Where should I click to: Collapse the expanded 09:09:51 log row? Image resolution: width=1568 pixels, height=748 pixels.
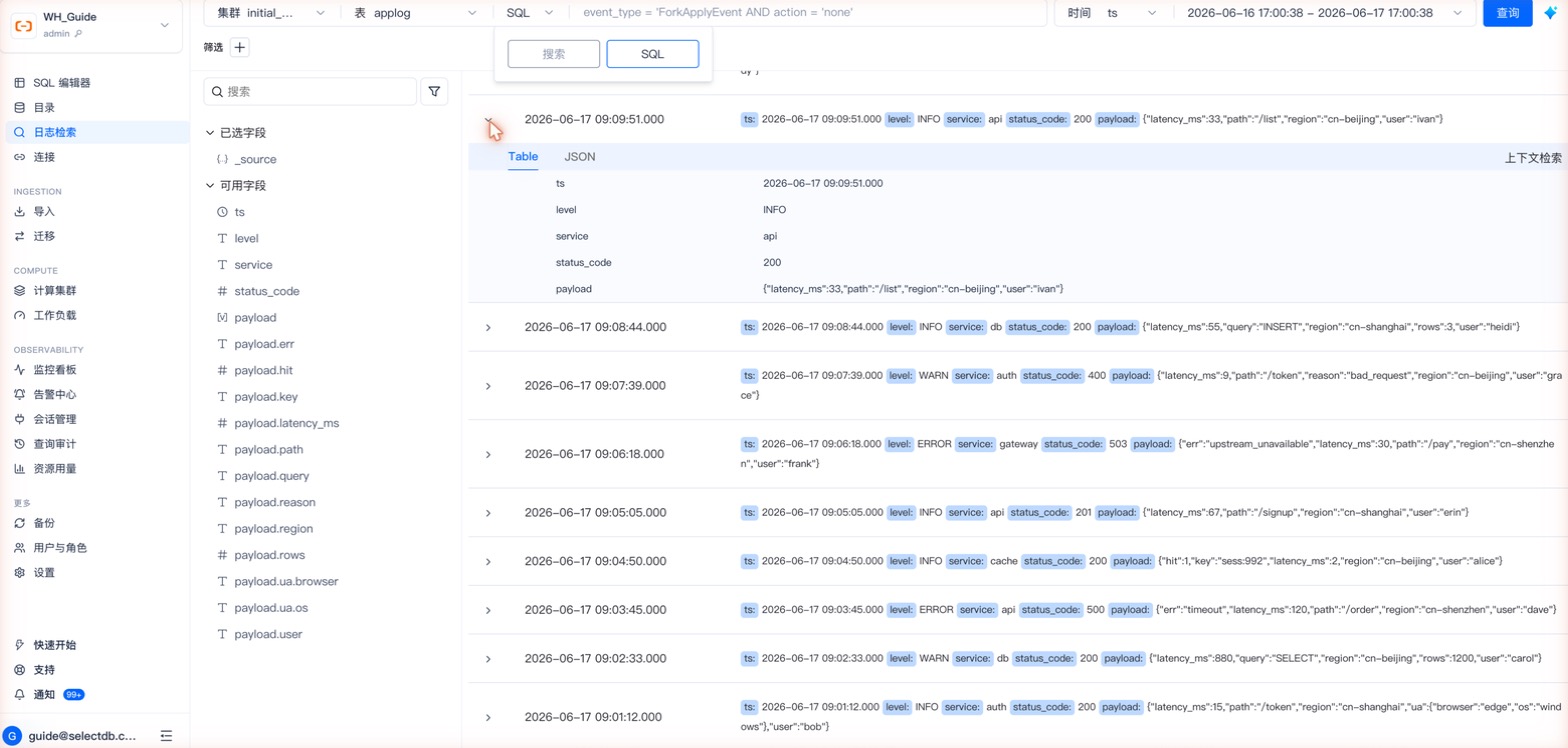[488, 119]
